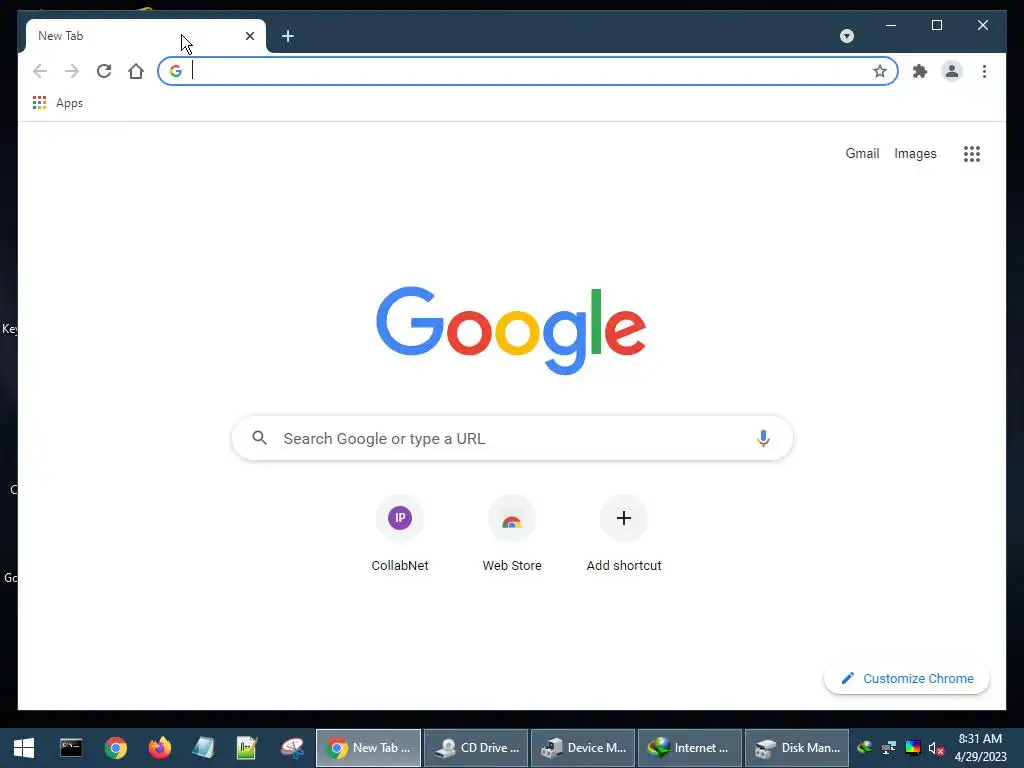The image size is (1024, 768).
Task: Switch to the New Tab Chrome taskbar window
Action: [x=369, y=748]
